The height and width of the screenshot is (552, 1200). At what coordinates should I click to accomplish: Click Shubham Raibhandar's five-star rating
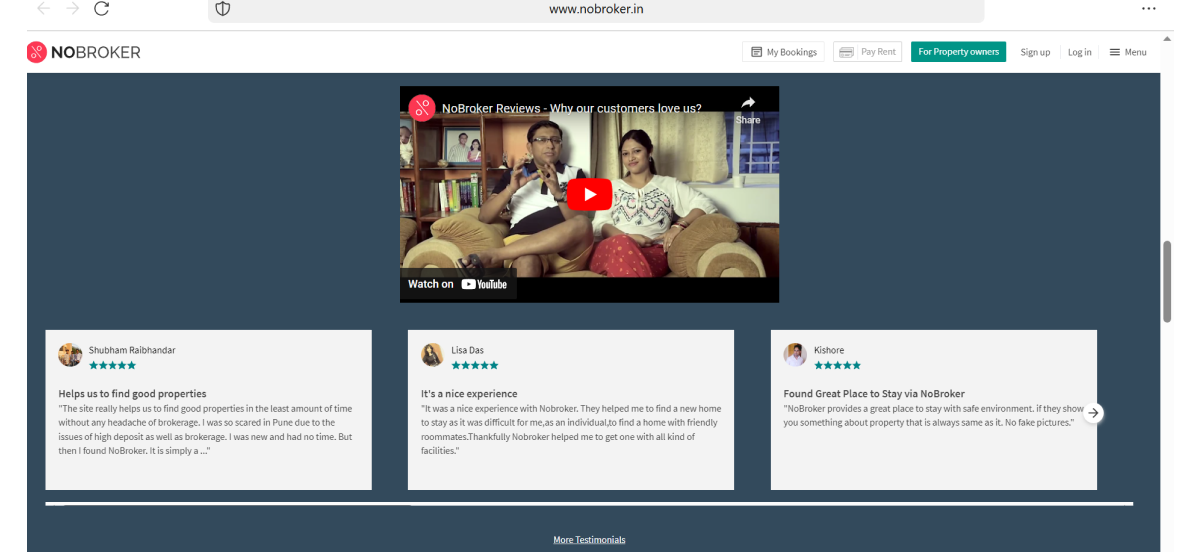pyautogui.click(x=112, y=366)
